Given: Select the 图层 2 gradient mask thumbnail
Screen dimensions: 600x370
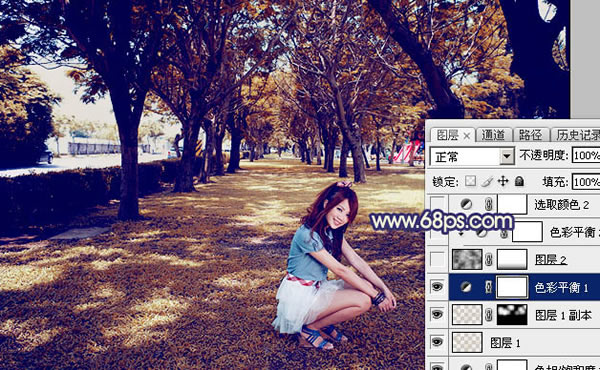Looking at the screenshot, I should [512, 259].
